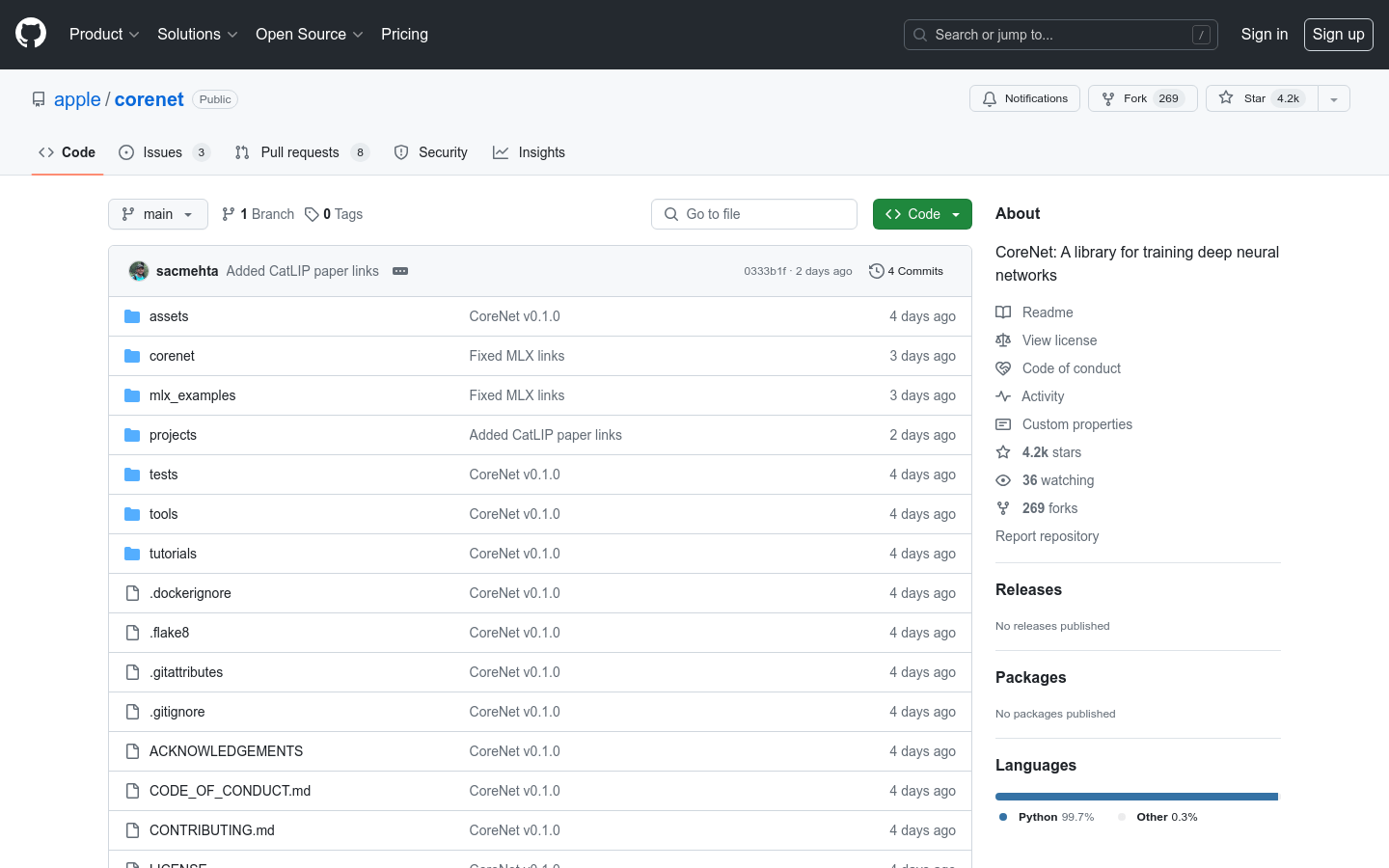View the 1 Branch link

[x=258, y=214]
